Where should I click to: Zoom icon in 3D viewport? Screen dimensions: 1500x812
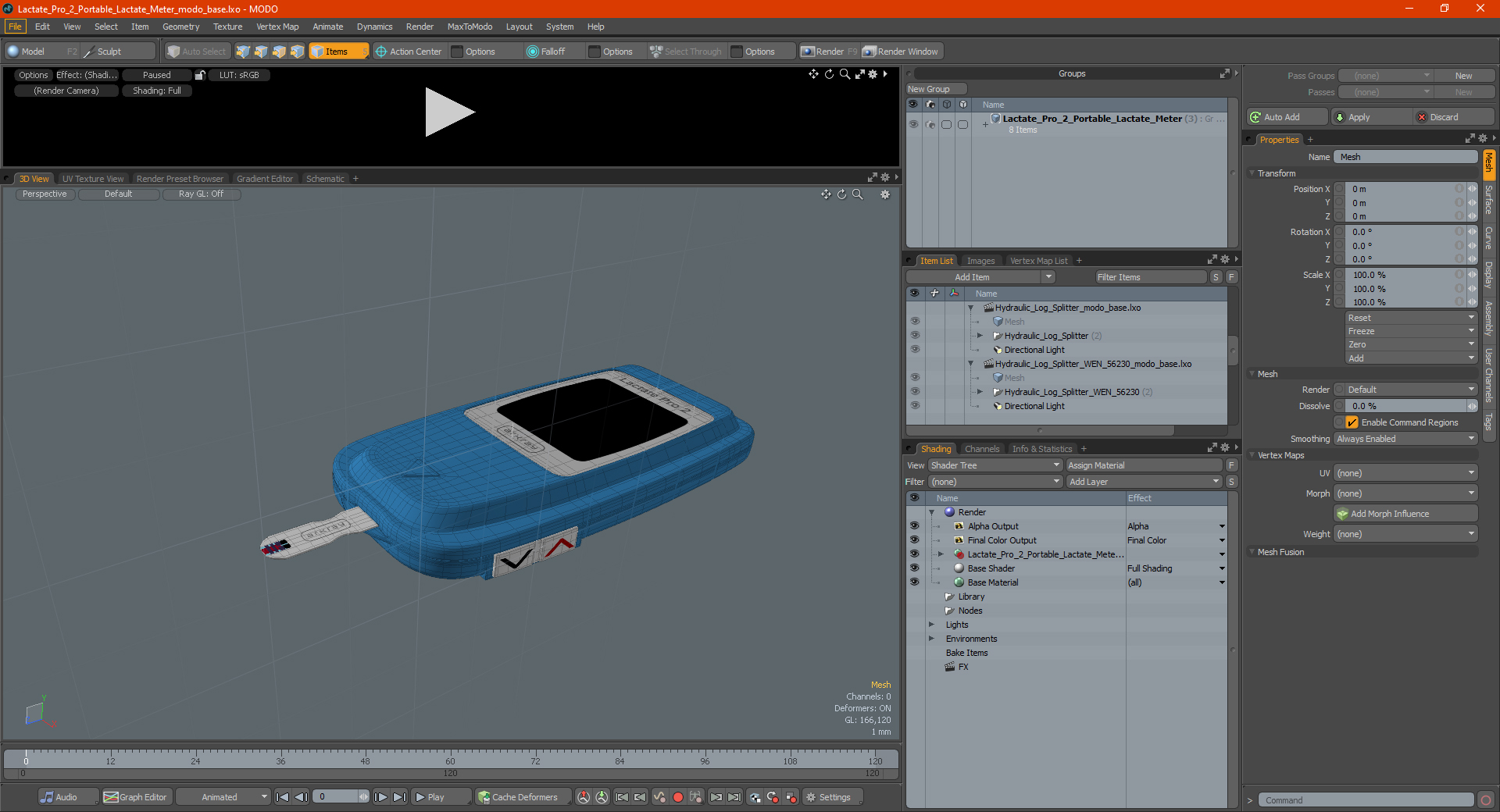(x=858, y=194)
